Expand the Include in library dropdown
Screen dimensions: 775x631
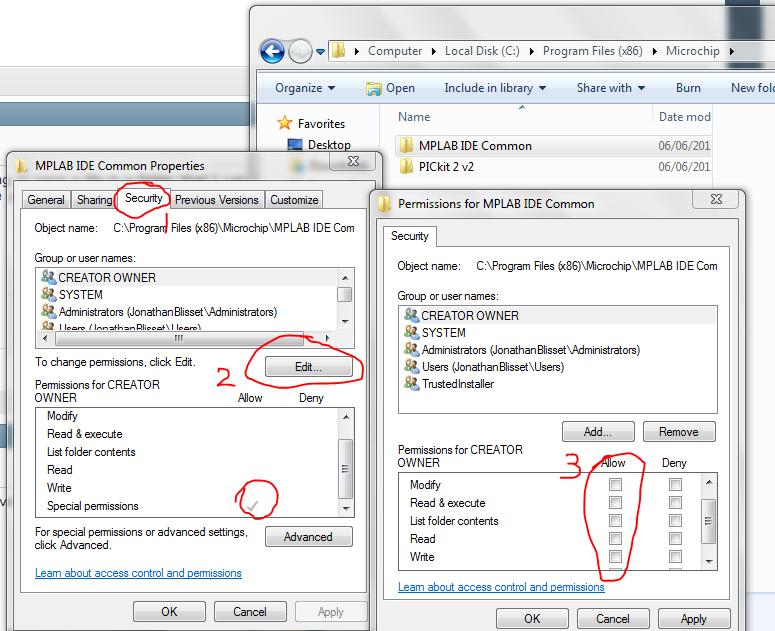pyautogui.click(x=494, y=88)
